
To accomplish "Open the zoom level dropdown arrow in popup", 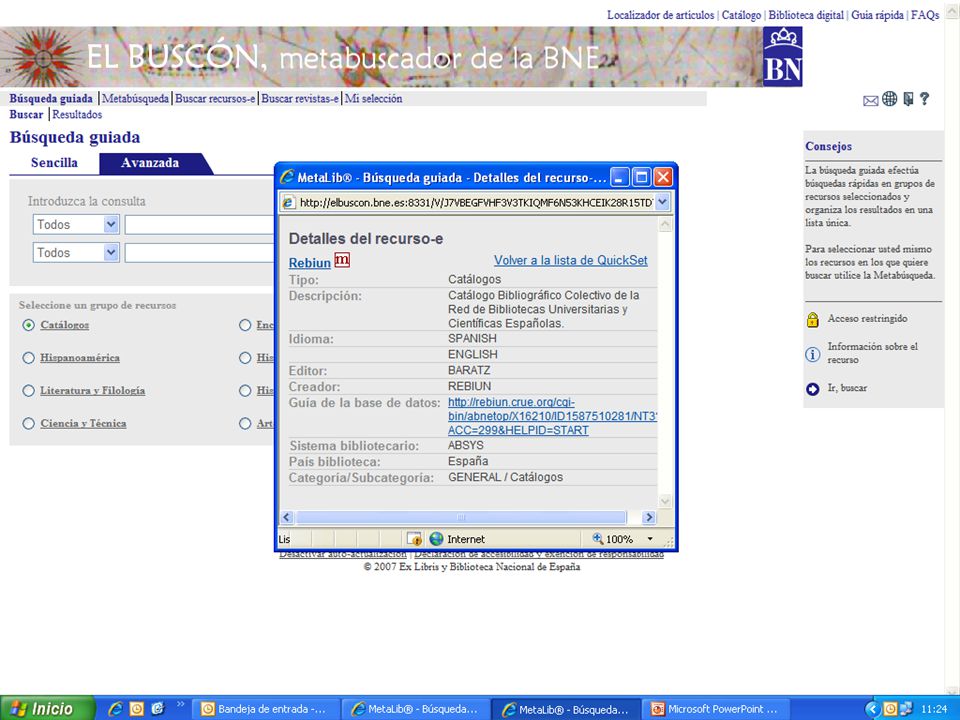I will [x=650, y=539].
